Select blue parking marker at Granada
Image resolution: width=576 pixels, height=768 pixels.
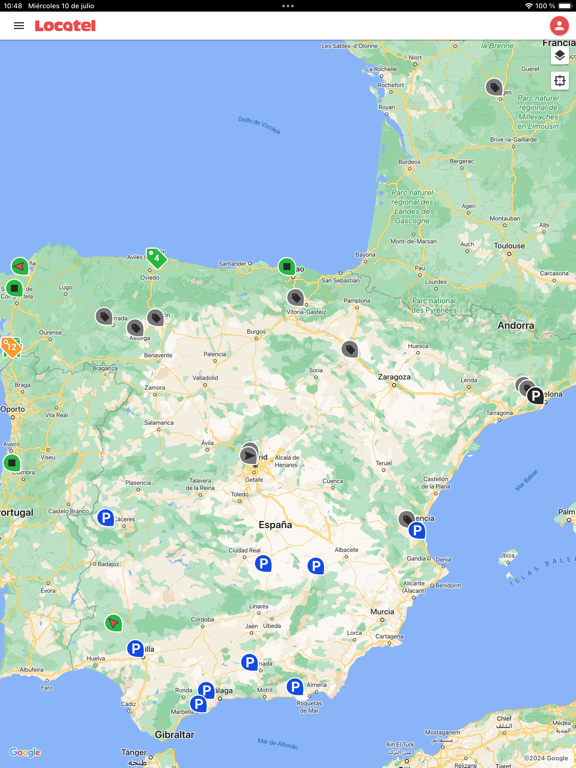click(x=249, y=663)
